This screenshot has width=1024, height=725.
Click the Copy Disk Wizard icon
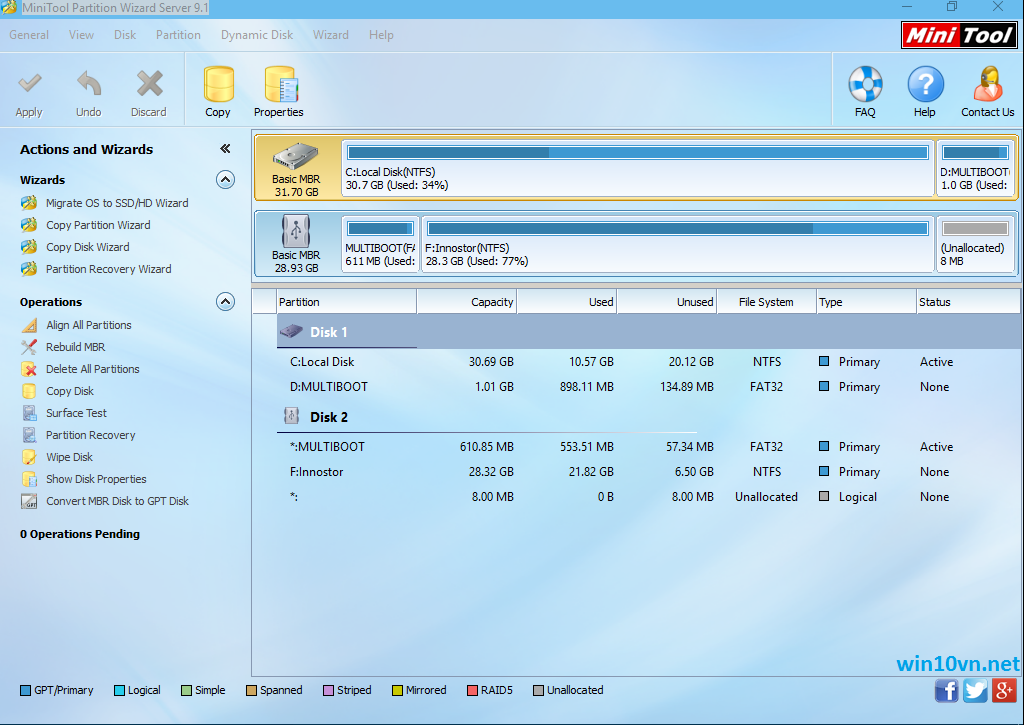[x=29, y=247]
